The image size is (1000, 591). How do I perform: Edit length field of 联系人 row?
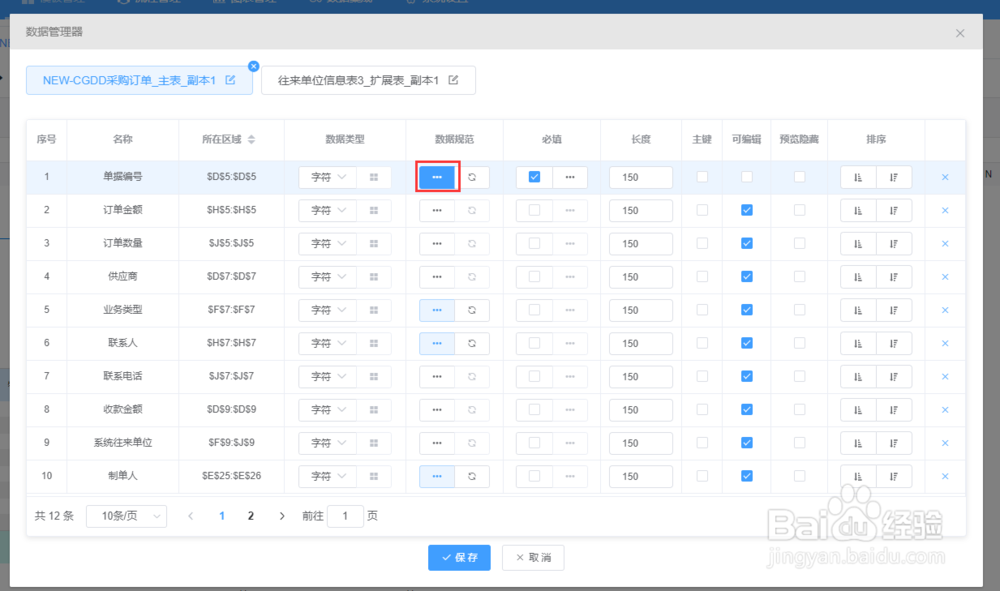pos(641,343)
